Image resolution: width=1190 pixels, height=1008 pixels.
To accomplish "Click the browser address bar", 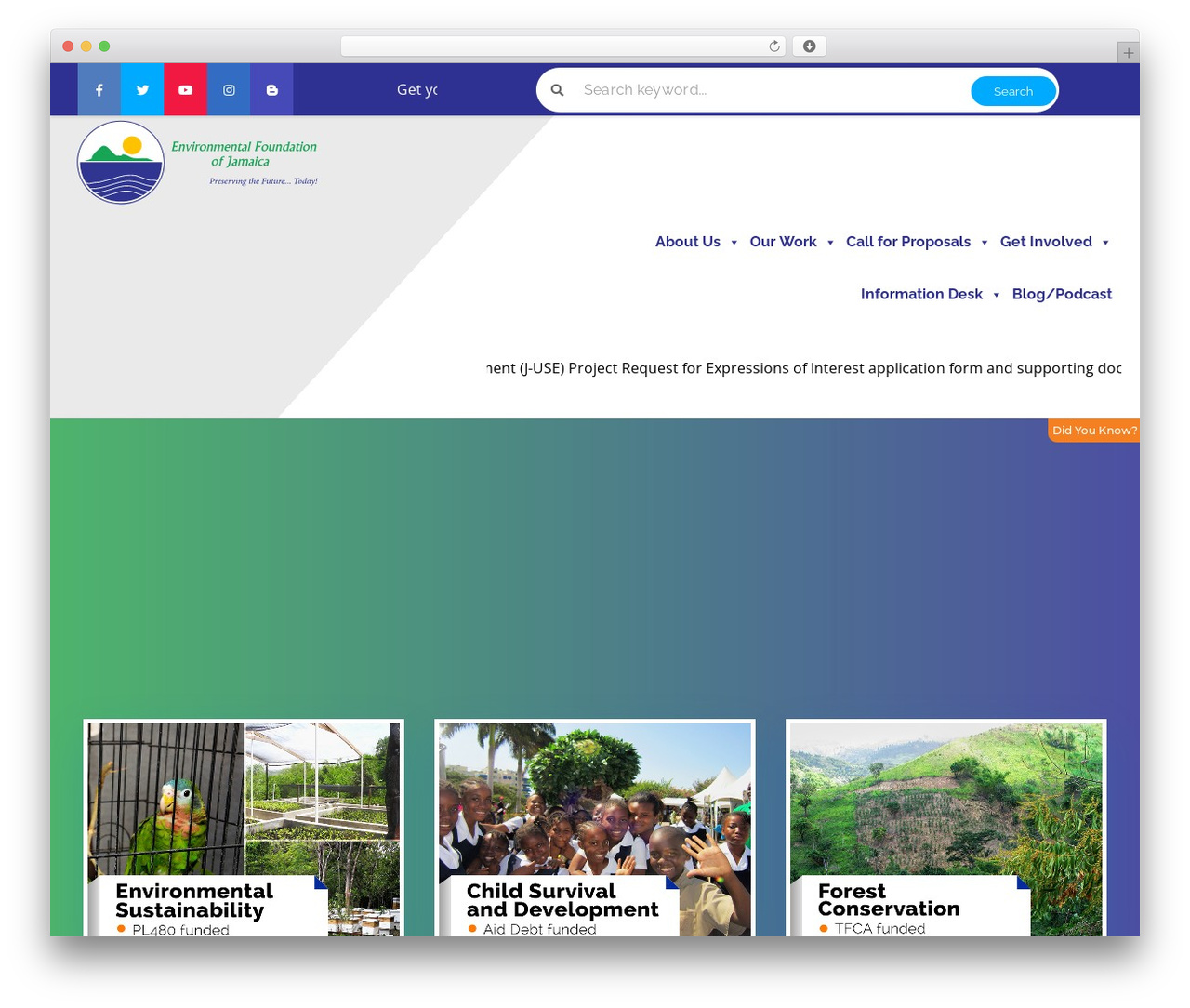I will point(563,46).
